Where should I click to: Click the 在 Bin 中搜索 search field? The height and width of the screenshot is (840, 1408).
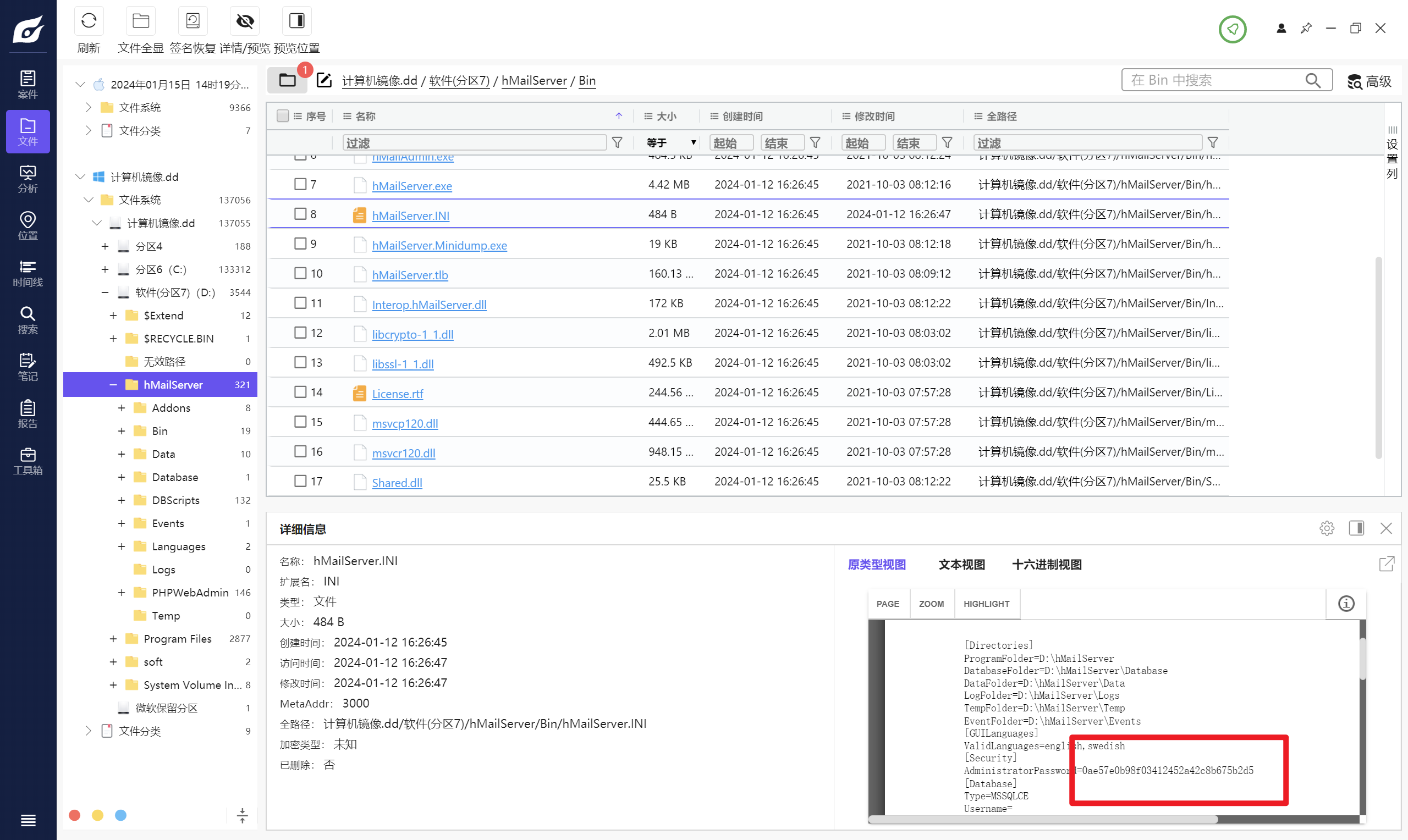pos(1227,80)
